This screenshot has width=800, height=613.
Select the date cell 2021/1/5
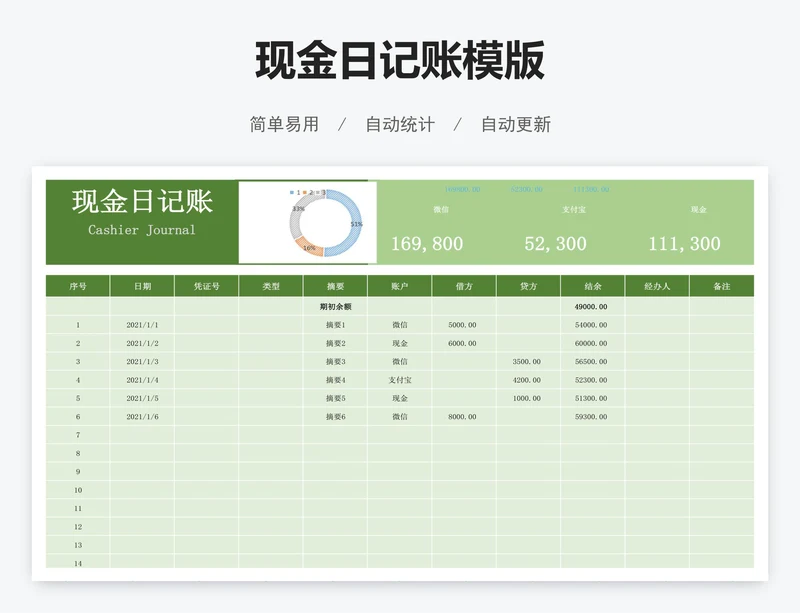(x=142, y=398)
